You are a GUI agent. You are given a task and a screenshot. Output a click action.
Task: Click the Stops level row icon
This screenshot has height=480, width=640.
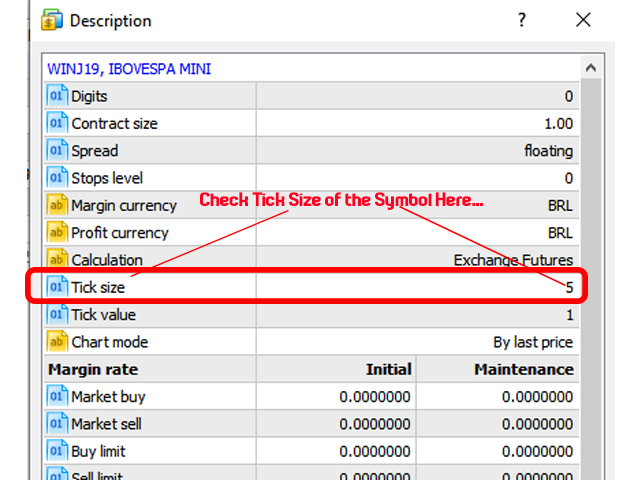pos(57,178)
